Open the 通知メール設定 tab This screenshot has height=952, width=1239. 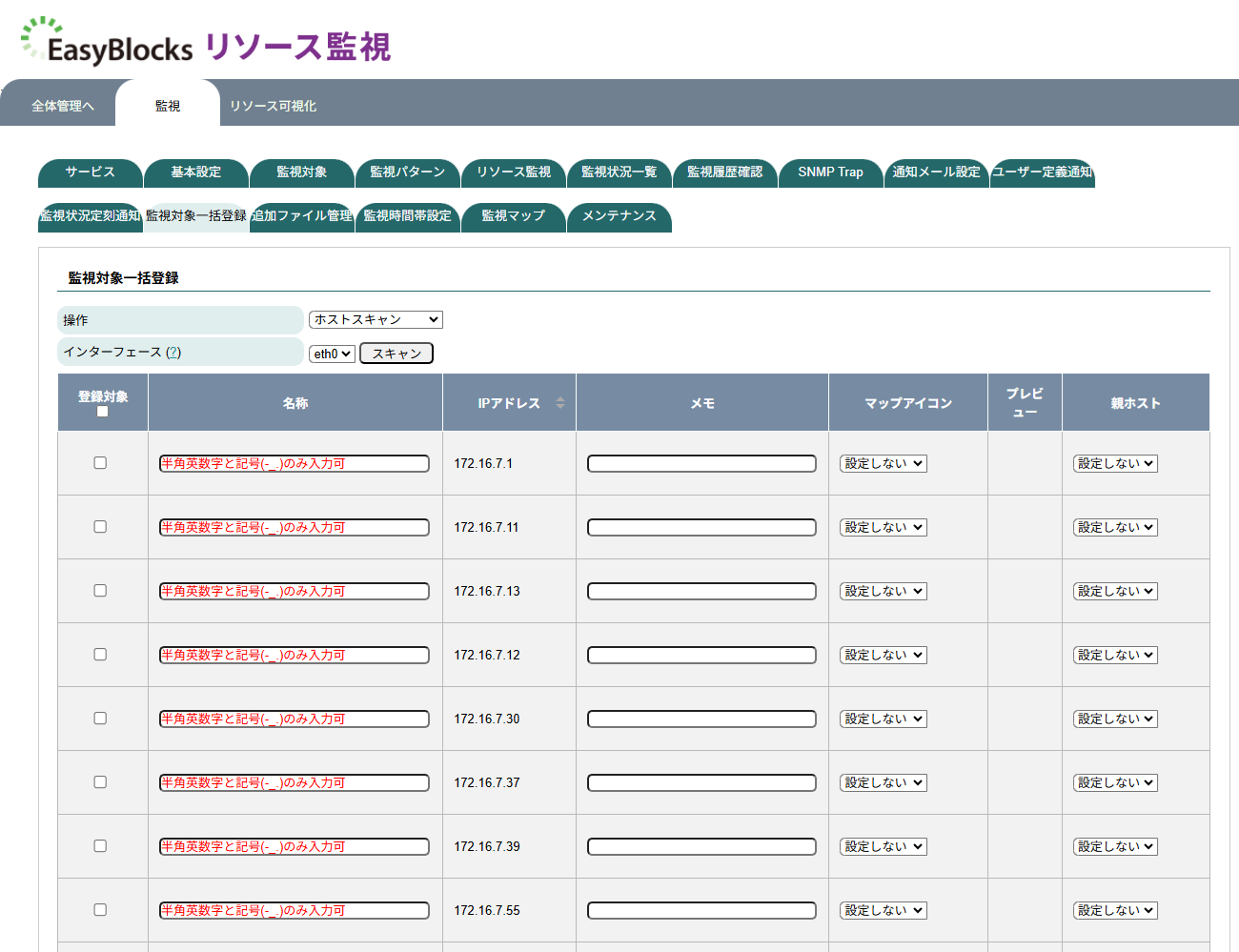pos(936,172)
